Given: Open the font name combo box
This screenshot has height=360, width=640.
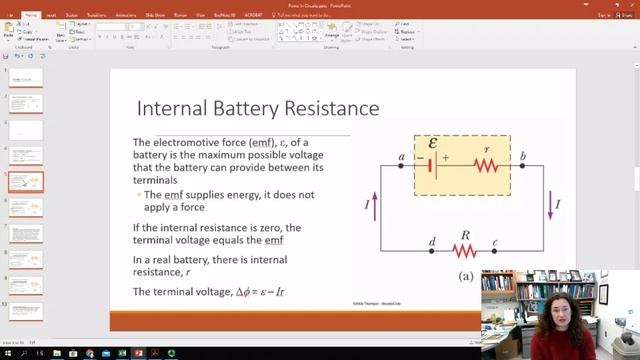Looking at the screenshot, I should coord(111,27).
